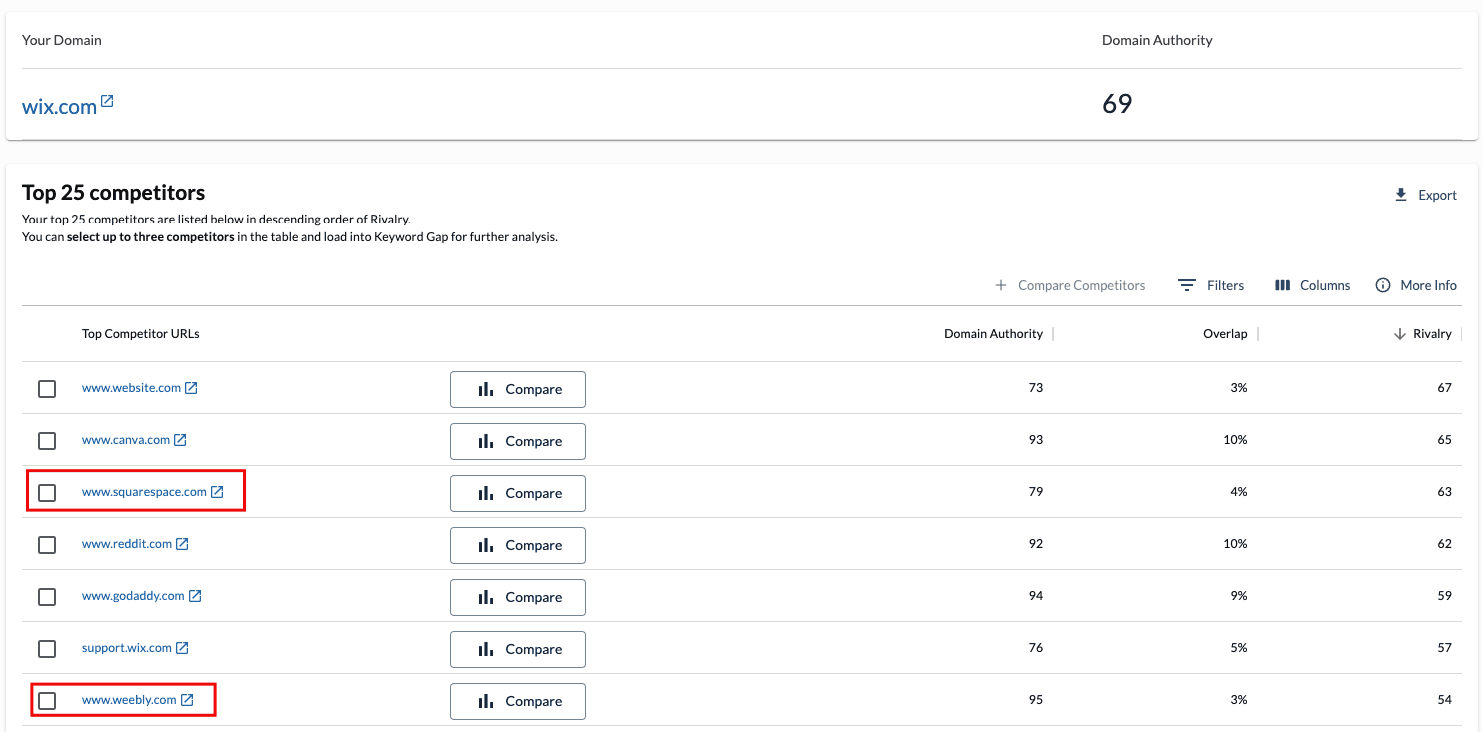Screen dimensions: 1482x732
Task: Open external link icon next to www.godaddy.com
Action: pos(195,596)
